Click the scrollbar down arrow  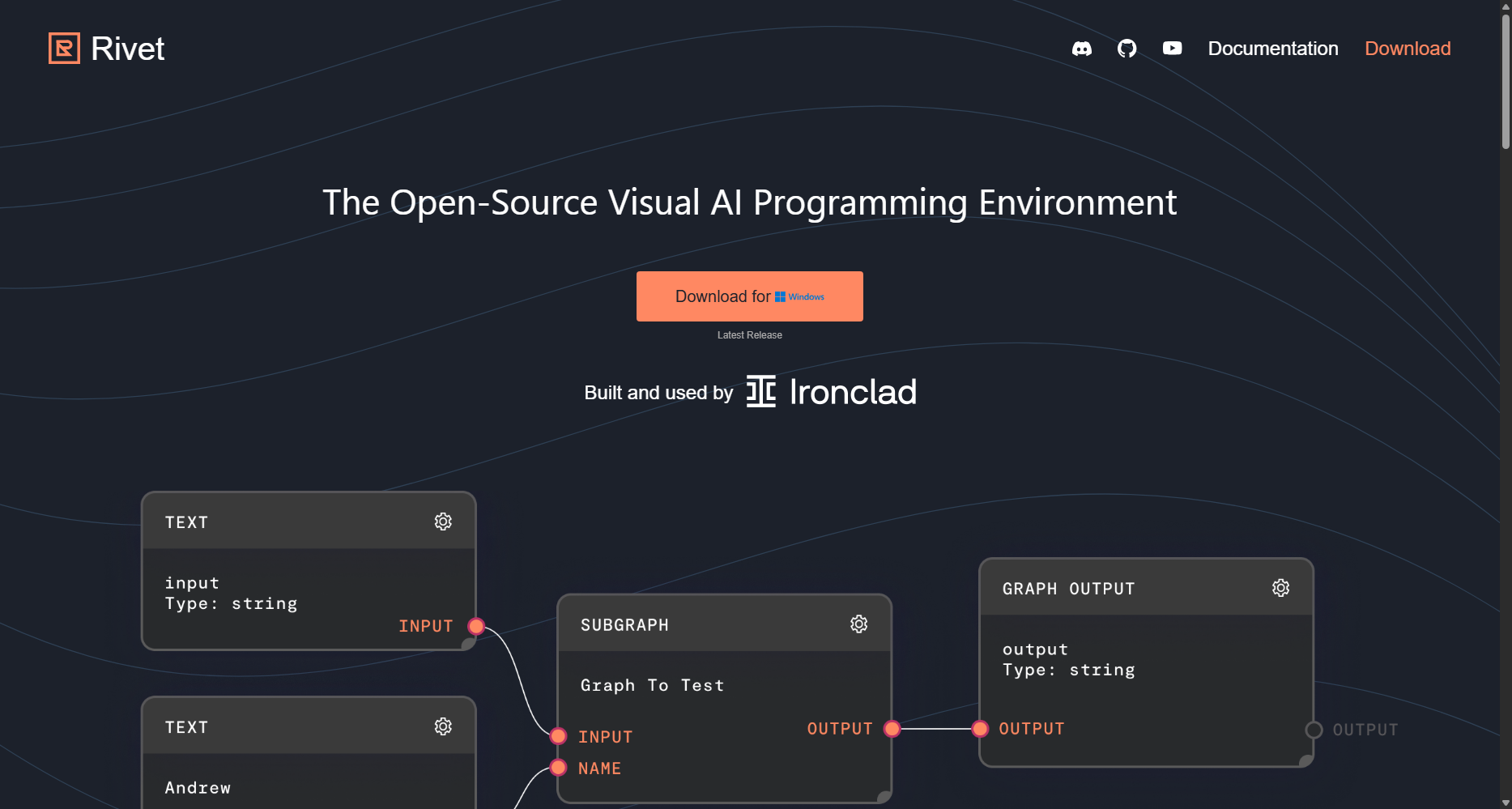point(1506,803)
